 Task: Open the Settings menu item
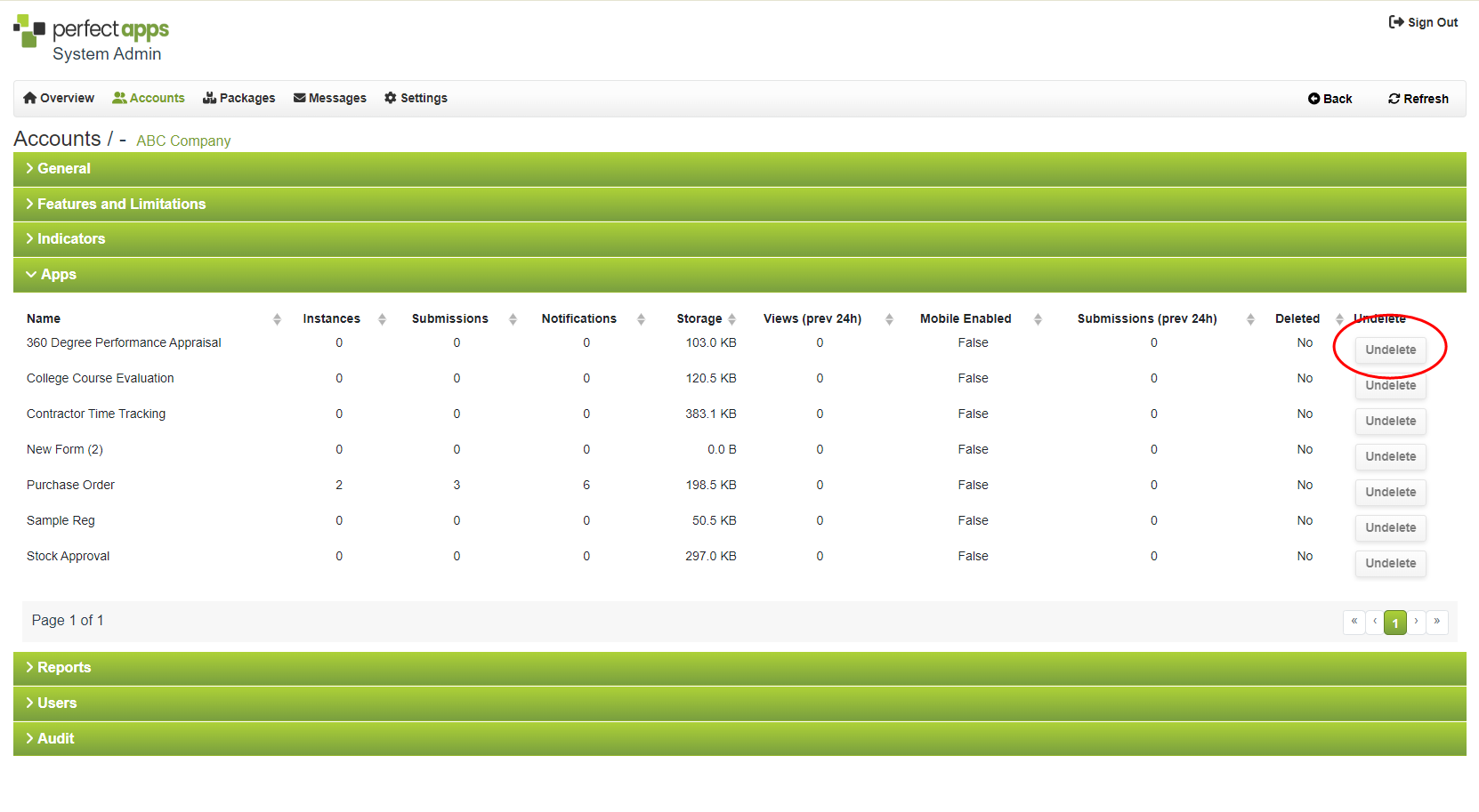coord(416,98)
